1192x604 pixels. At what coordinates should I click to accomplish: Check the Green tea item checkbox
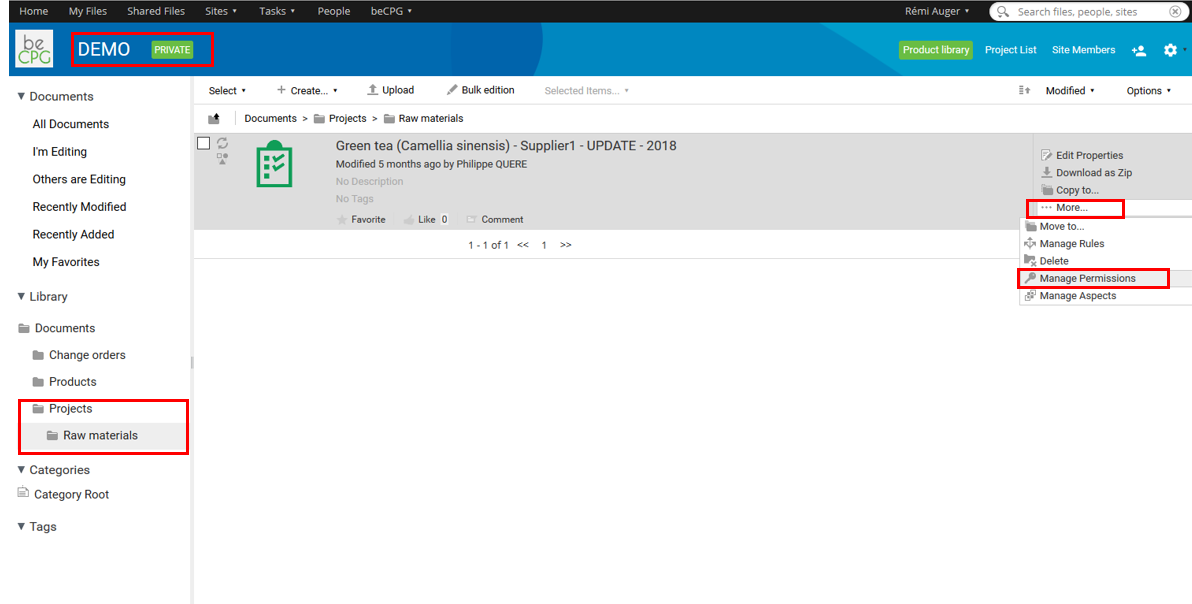point(204,143)
